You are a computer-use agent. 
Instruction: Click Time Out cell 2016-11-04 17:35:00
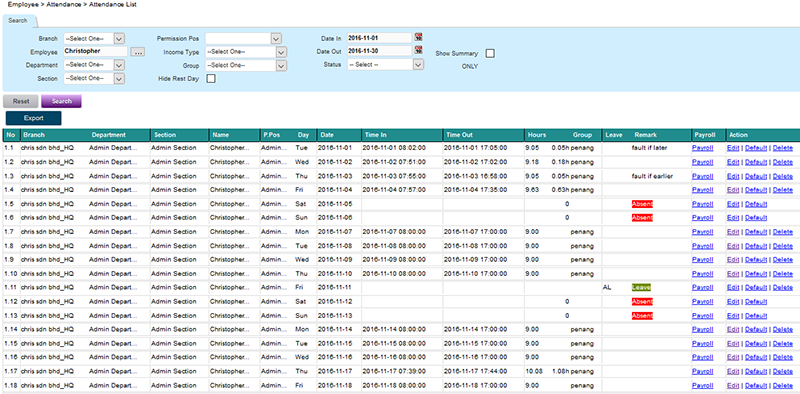pyautogui.click(x=476, y=190)
